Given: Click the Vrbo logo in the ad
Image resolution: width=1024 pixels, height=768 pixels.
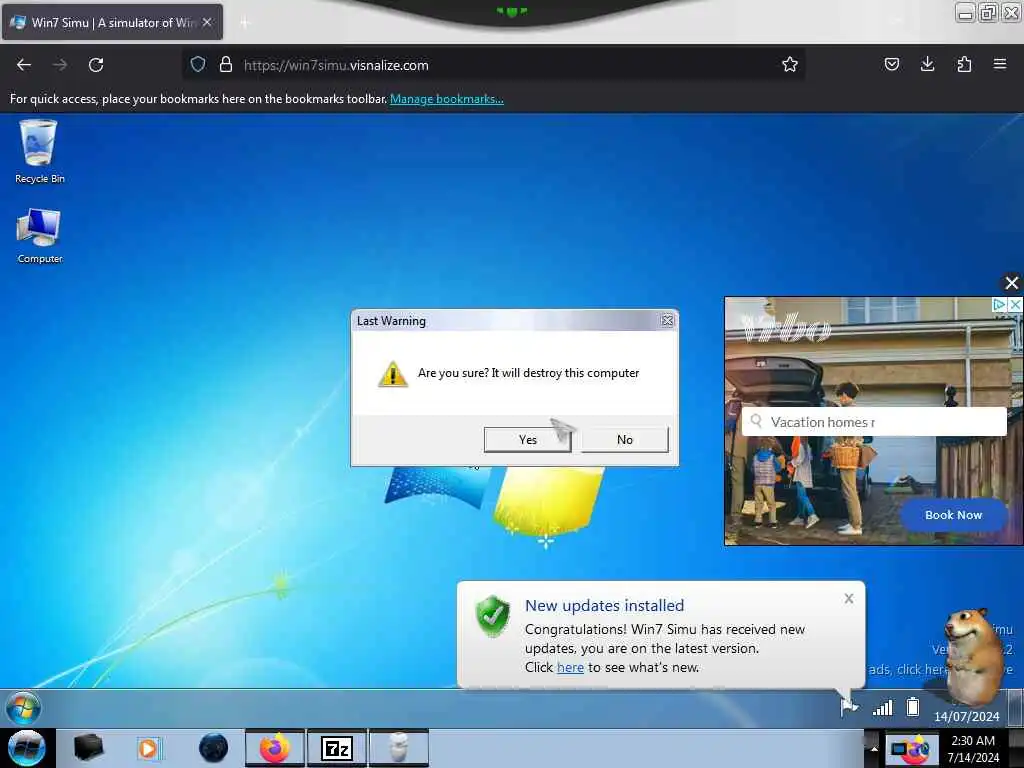Looking at the screenshot, I should point(787,326).
